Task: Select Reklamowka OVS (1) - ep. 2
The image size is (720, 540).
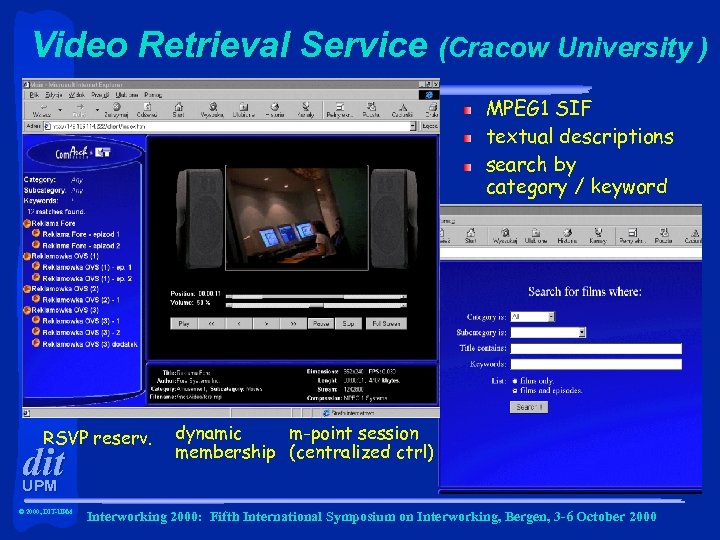Action: tap(82, 278)
